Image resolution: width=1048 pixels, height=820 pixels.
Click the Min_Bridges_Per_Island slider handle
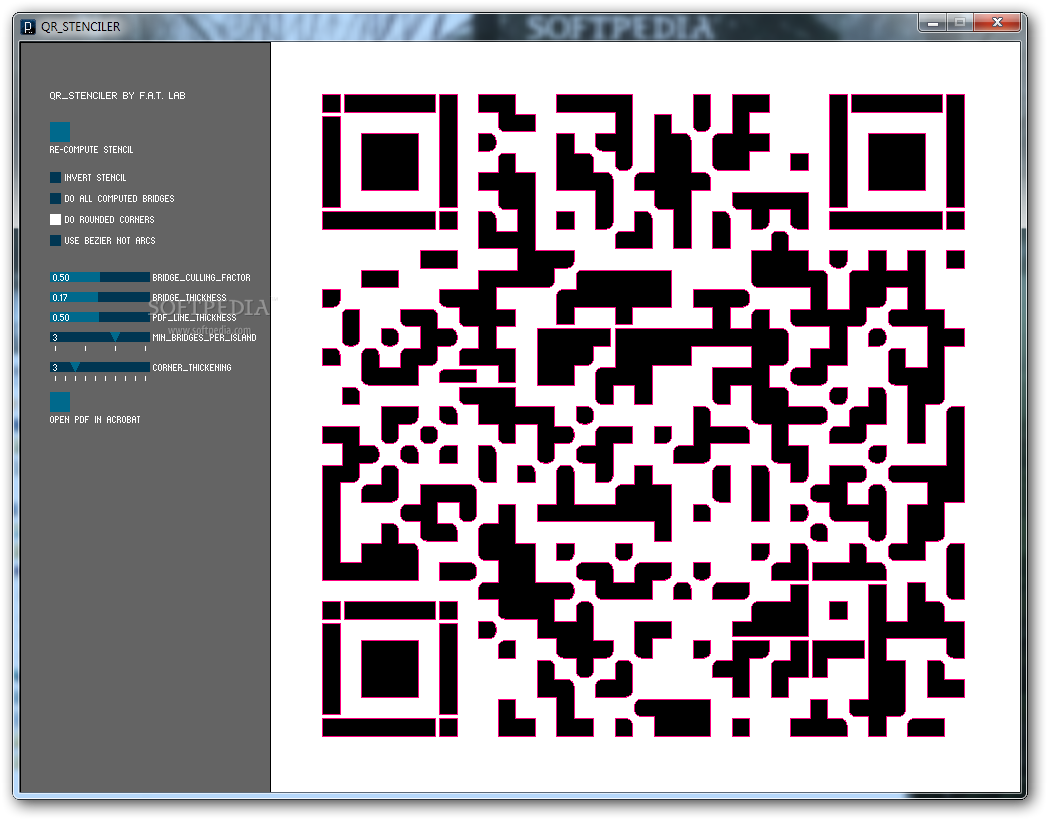coord(115,337)
